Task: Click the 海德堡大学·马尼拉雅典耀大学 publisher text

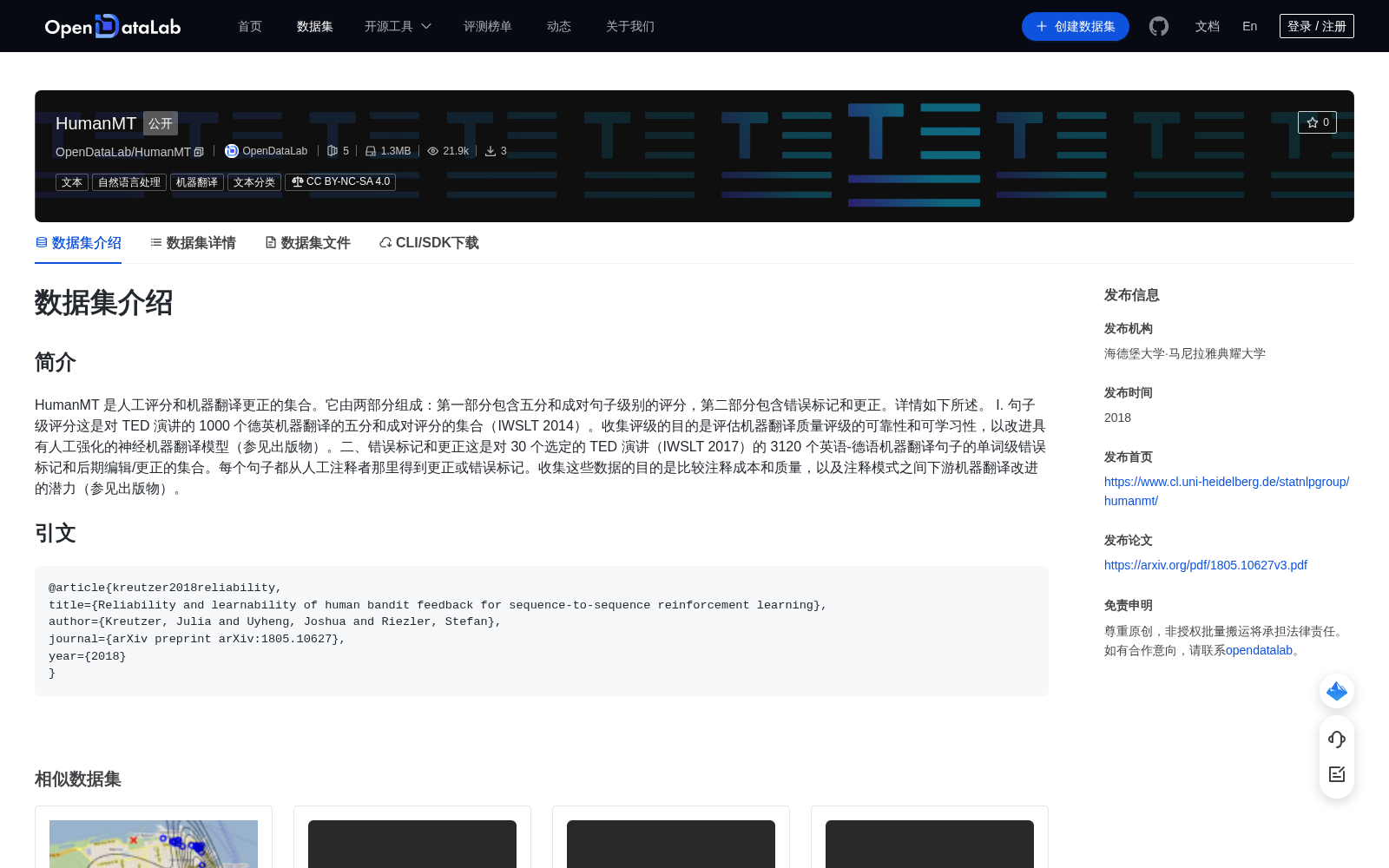Action: 1185,353
